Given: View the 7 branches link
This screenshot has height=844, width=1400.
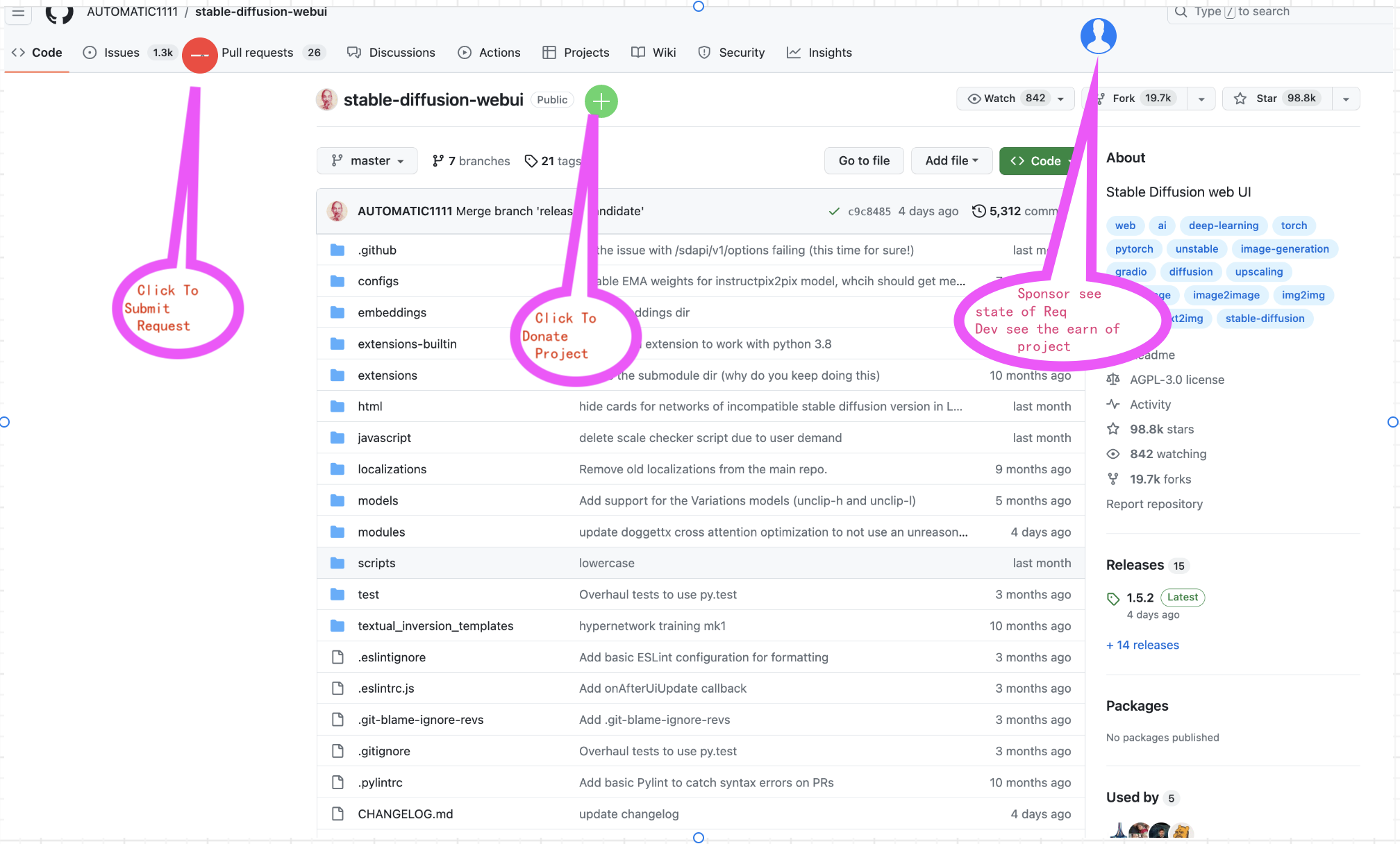Looking at the screenshot, I should pos(471,161).
